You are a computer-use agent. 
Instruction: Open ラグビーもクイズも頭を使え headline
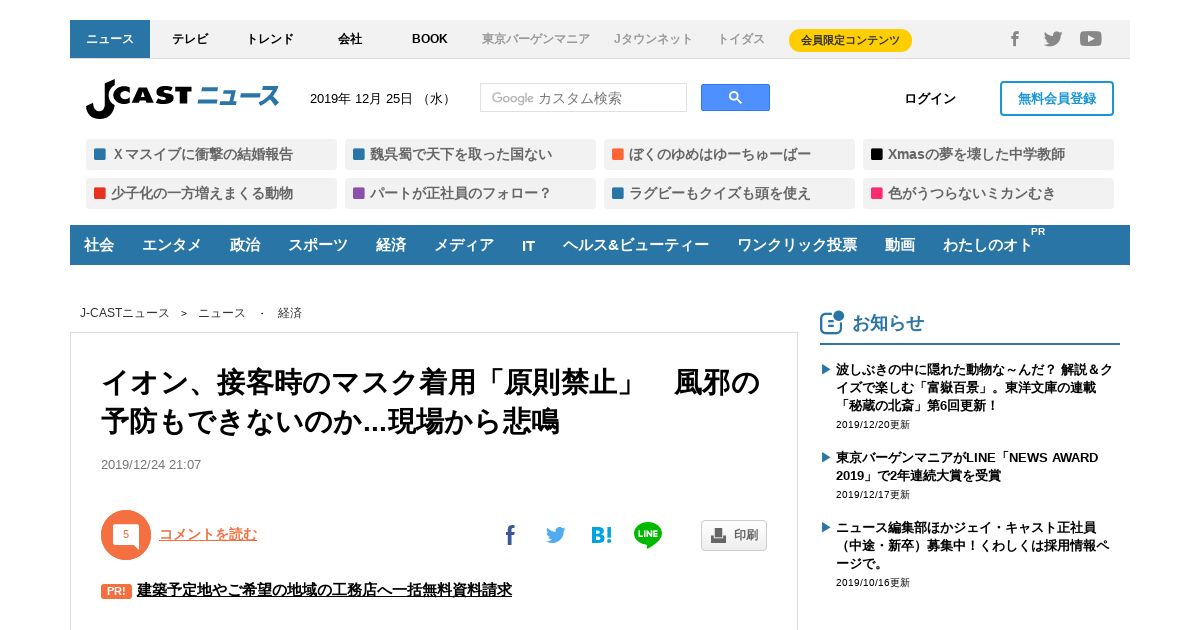[x=729, y=193]
